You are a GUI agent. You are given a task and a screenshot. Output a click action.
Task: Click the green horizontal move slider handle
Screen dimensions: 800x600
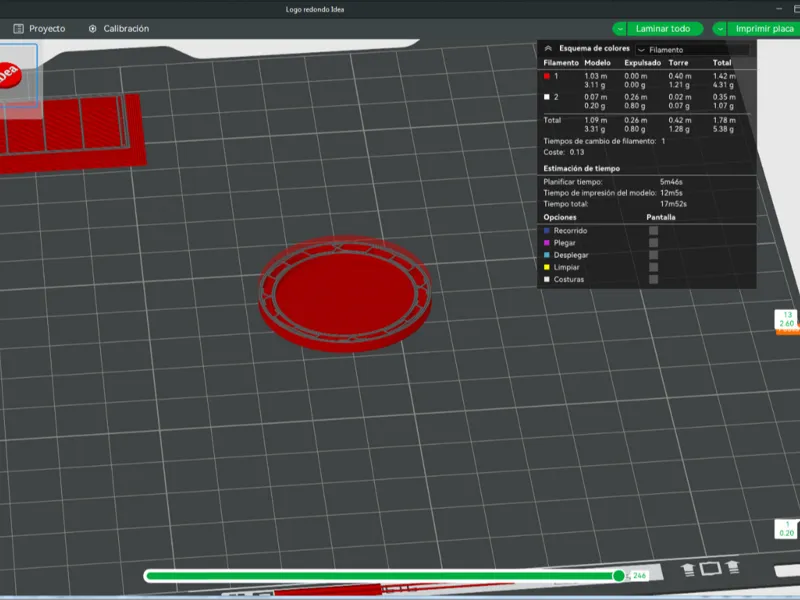coord(618,576)
